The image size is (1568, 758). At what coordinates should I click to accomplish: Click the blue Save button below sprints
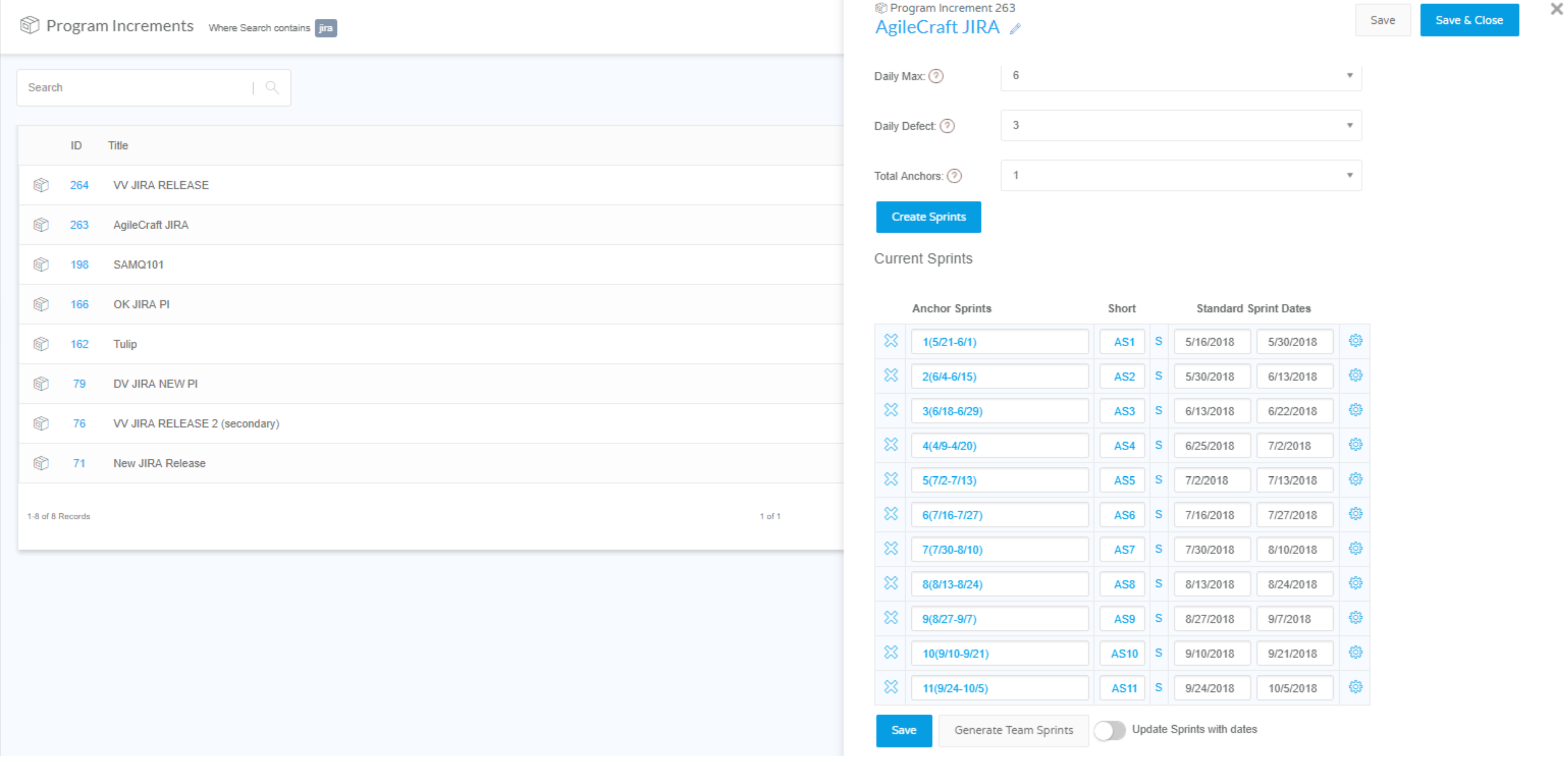903,730
